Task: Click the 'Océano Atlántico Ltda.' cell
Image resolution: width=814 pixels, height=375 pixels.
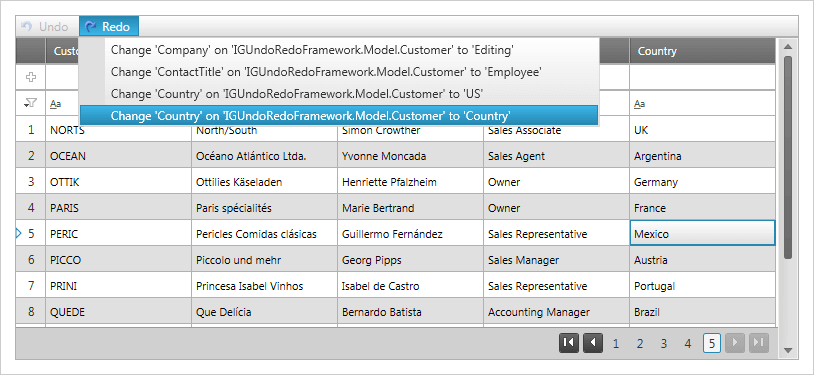Action: point(265,156)
